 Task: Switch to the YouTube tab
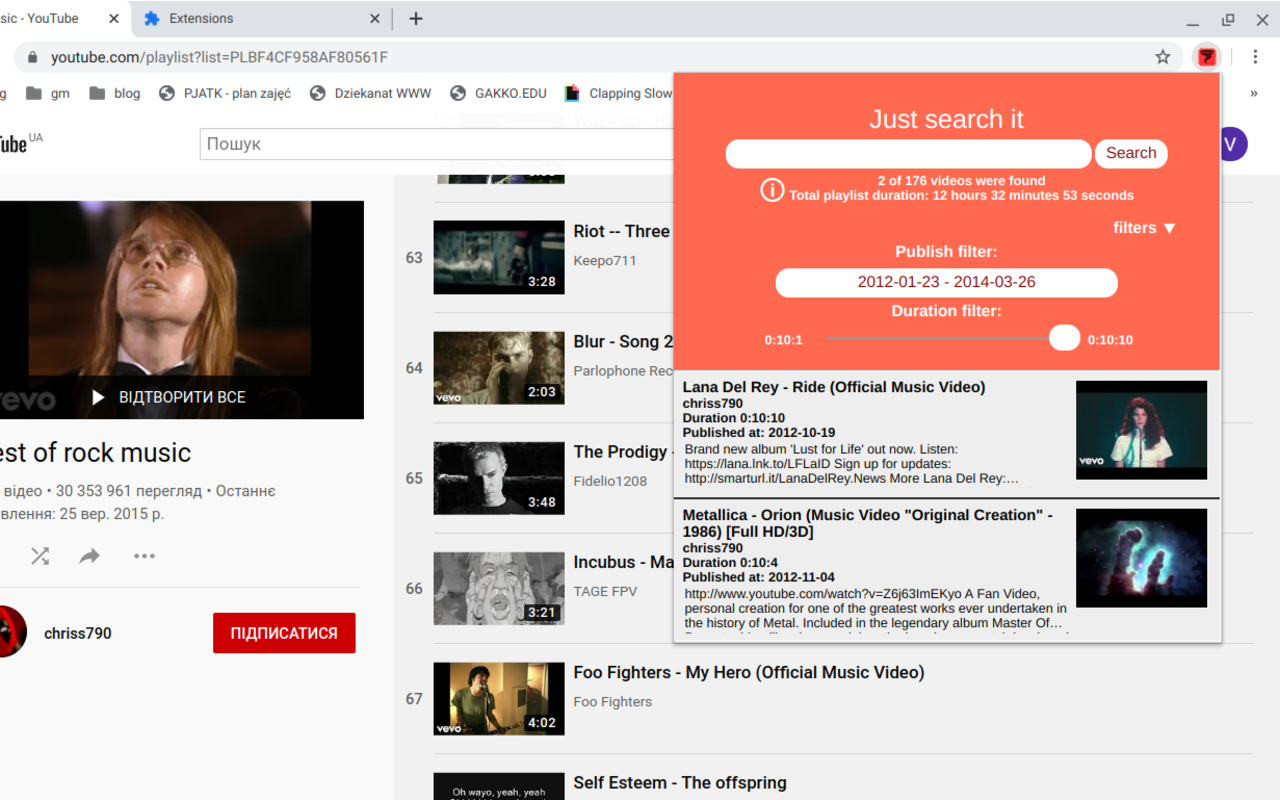coord(60,18)
